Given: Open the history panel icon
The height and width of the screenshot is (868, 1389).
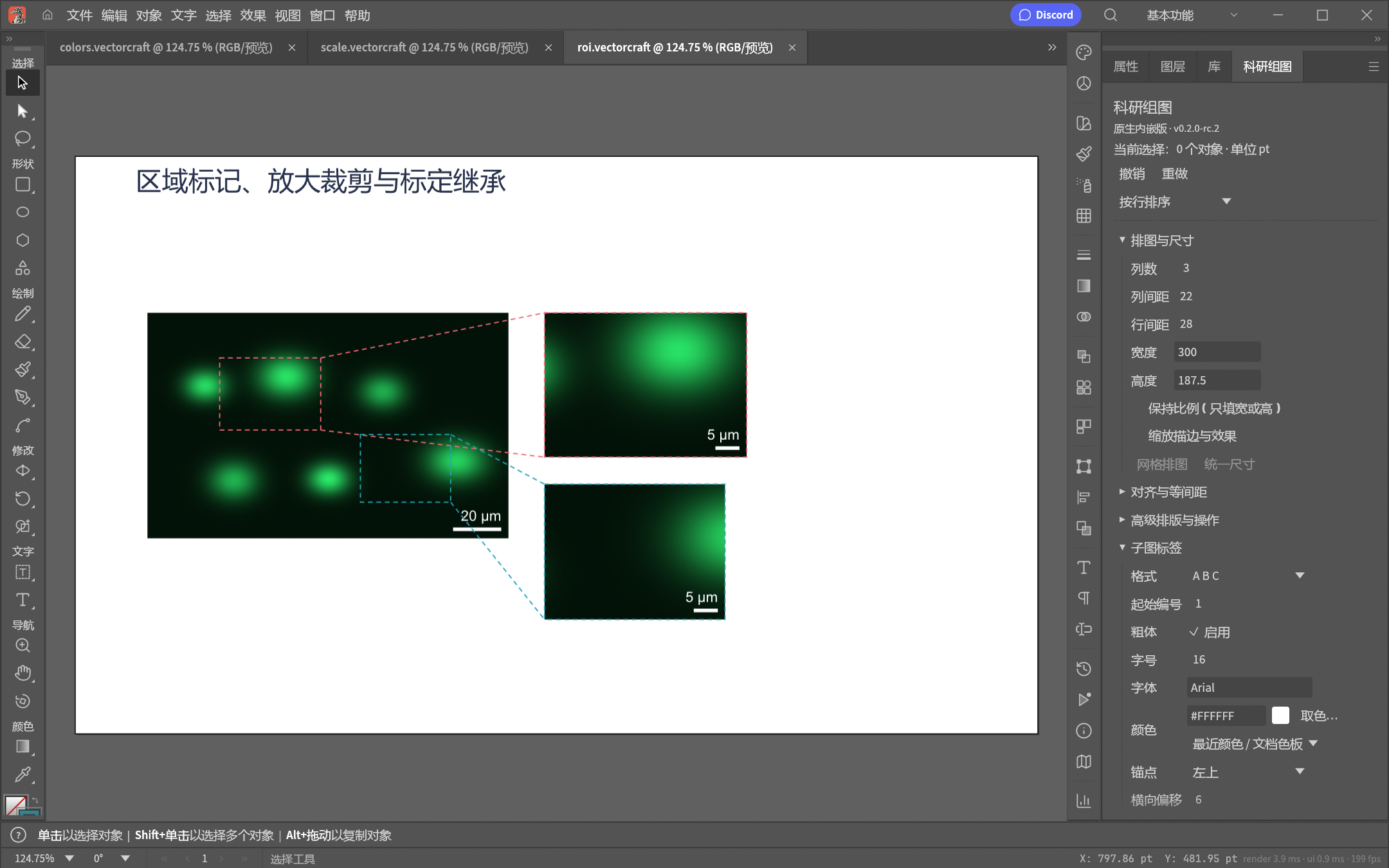Looking at the screenshot, I should coord(1084,669).
